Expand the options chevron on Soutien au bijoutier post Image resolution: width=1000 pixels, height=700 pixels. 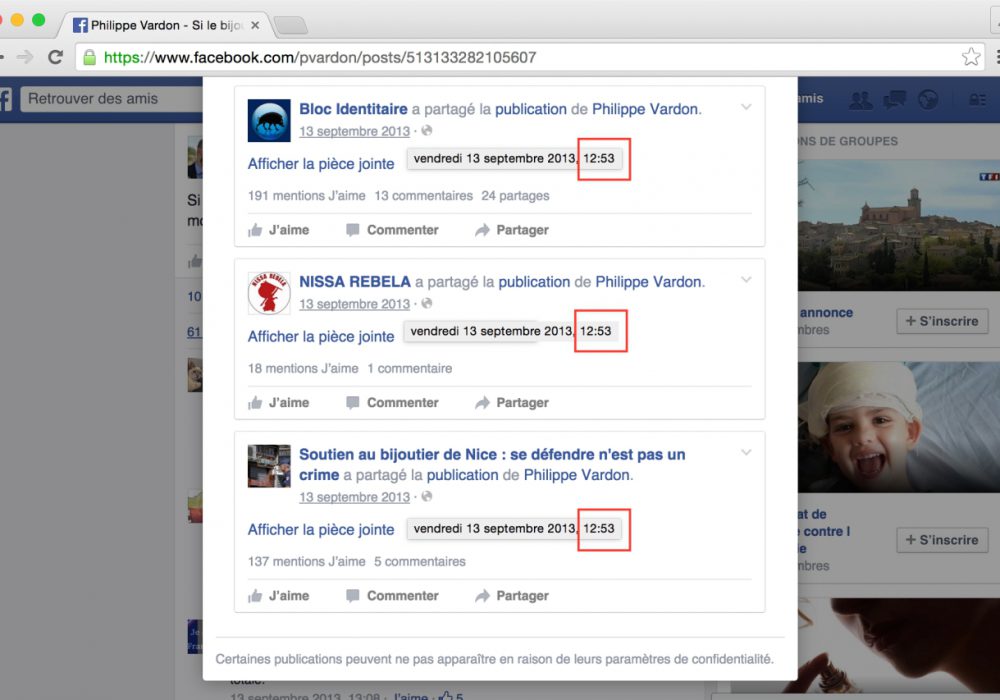click(746, 453)
